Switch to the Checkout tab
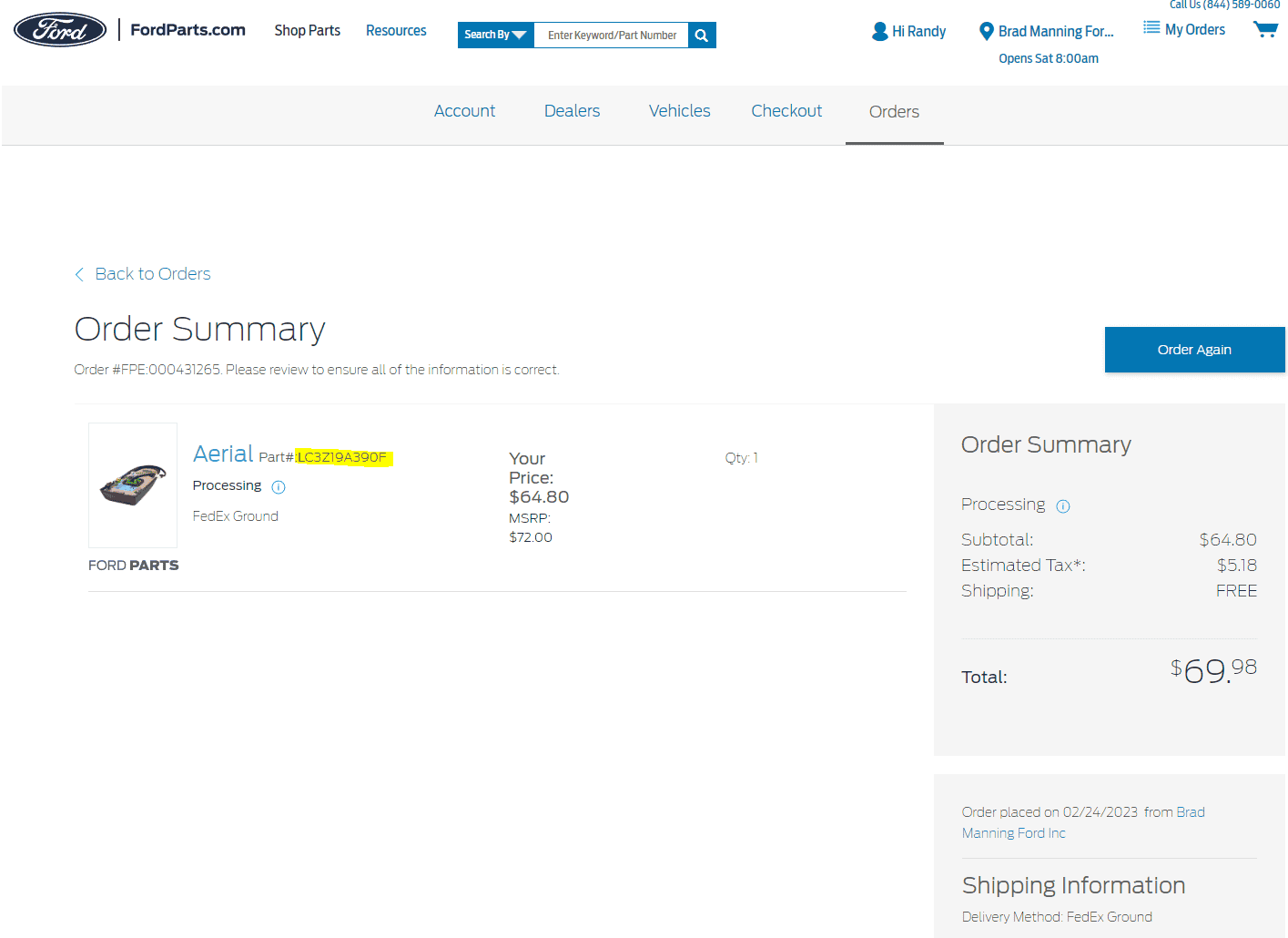The width and height of the screenshot is (1288, 938). coord(786,111)
